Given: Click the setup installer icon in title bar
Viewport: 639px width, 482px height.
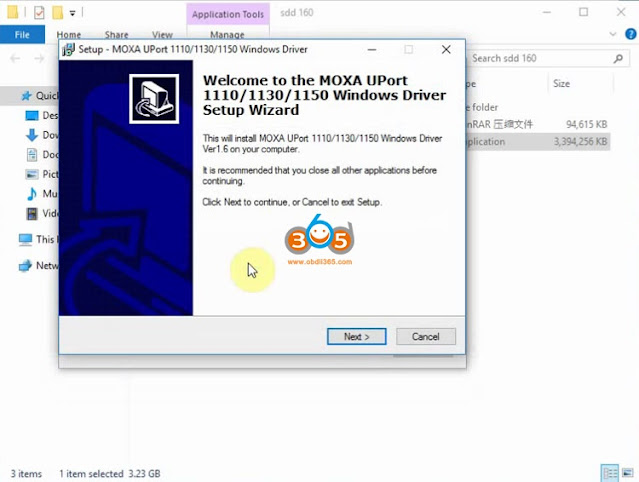Looking at the screenshot, I should (68, 50).
